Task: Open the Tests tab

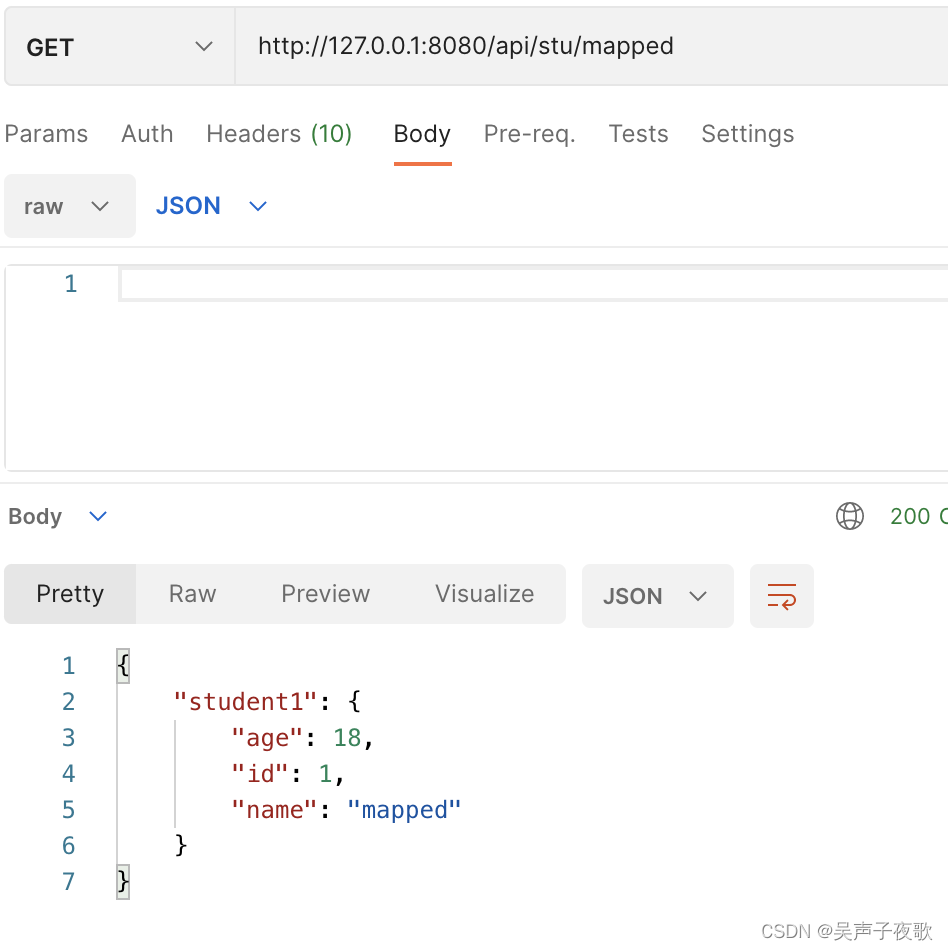Action: pos(638,134)
